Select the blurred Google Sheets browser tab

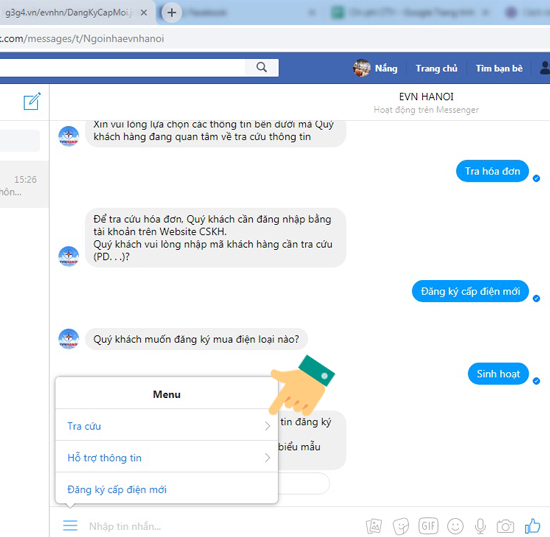(410, 13)
